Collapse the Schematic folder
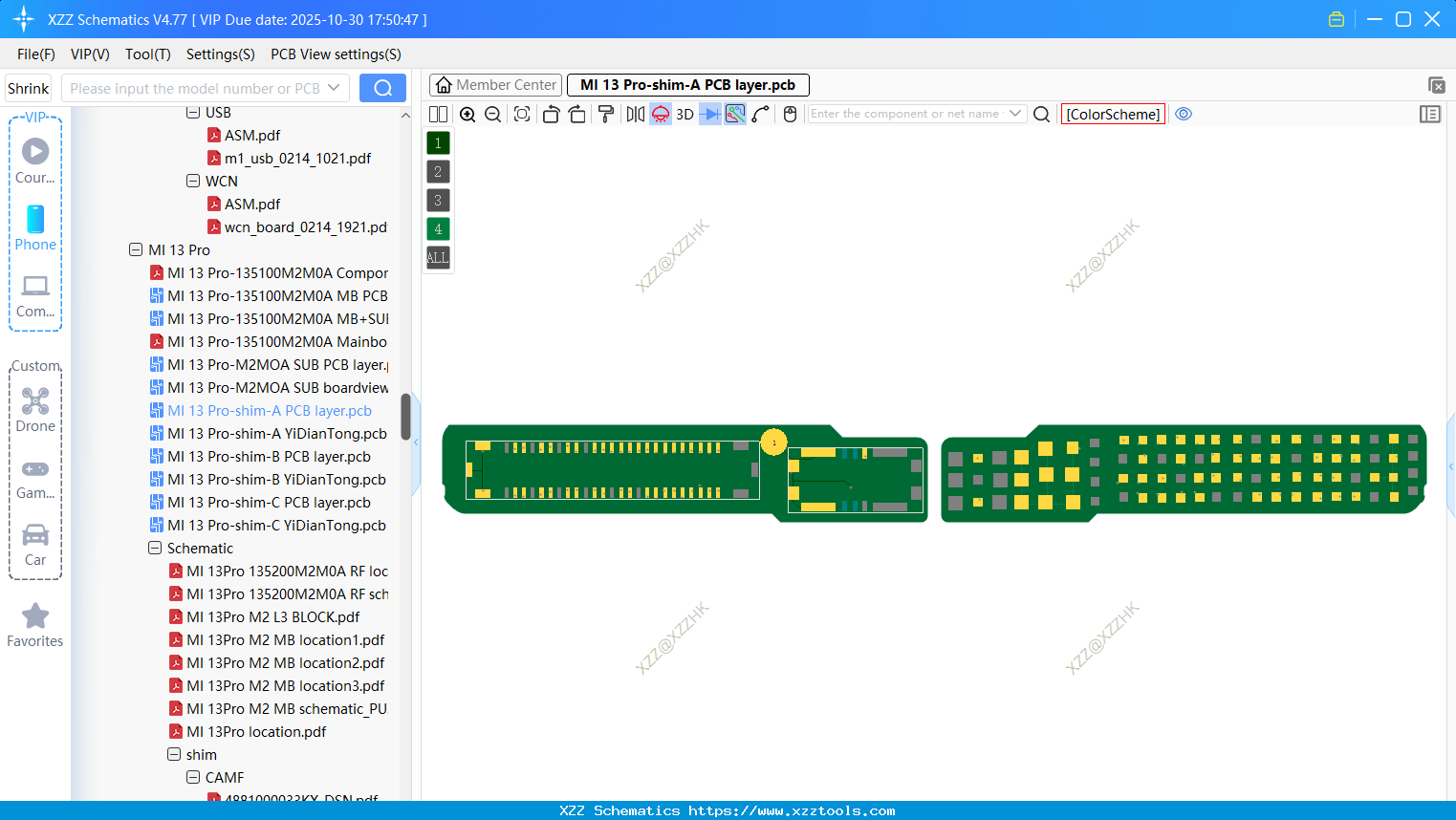 pyautogui.click(x=155, y=548)
